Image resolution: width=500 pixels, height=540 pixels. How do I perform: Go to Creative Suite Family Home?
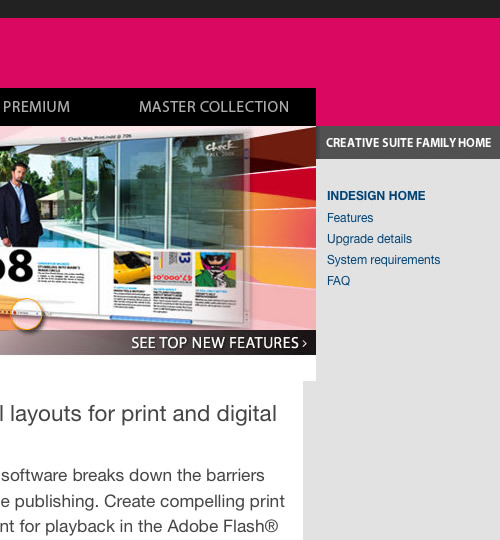408,143
